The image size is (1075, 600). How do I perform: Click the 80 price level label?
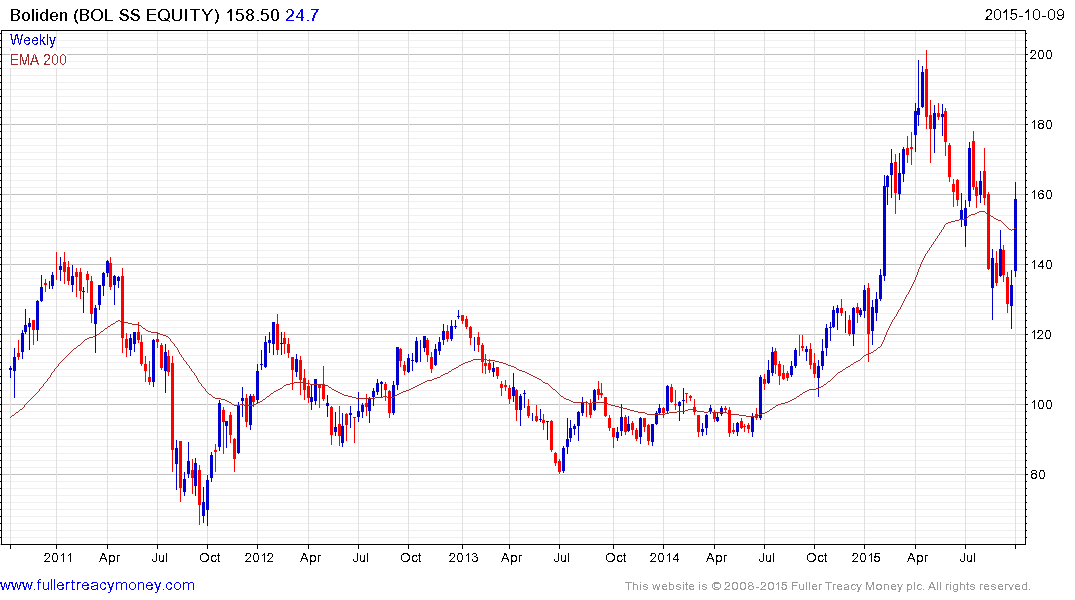click(x=1043, y=475)
